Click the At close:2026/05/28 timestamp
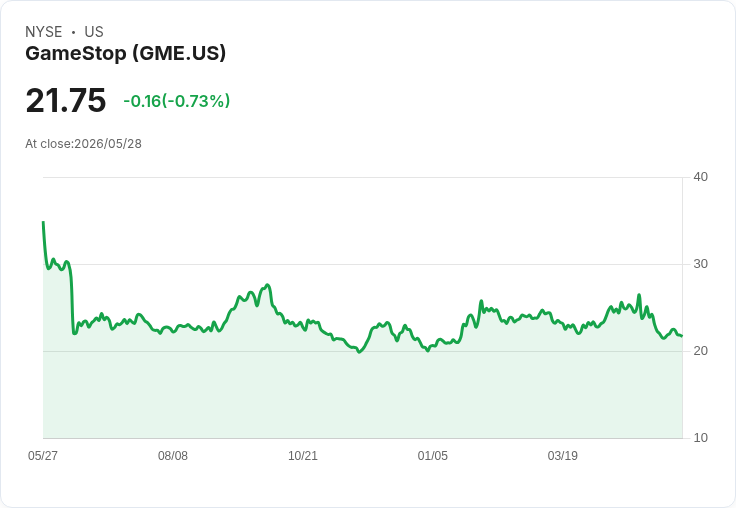 tap(84, 144)
